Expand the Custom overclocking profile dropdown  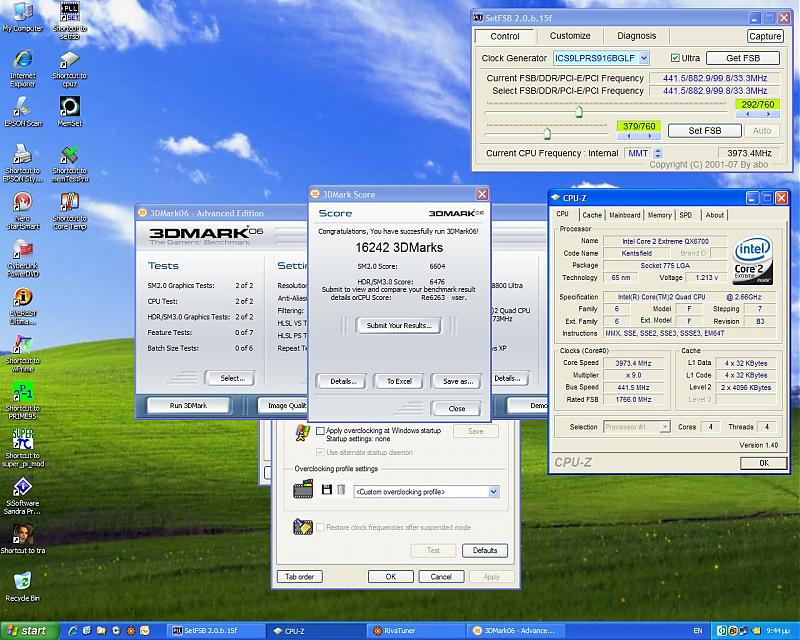pyautogui.click(x=493, y=492)
